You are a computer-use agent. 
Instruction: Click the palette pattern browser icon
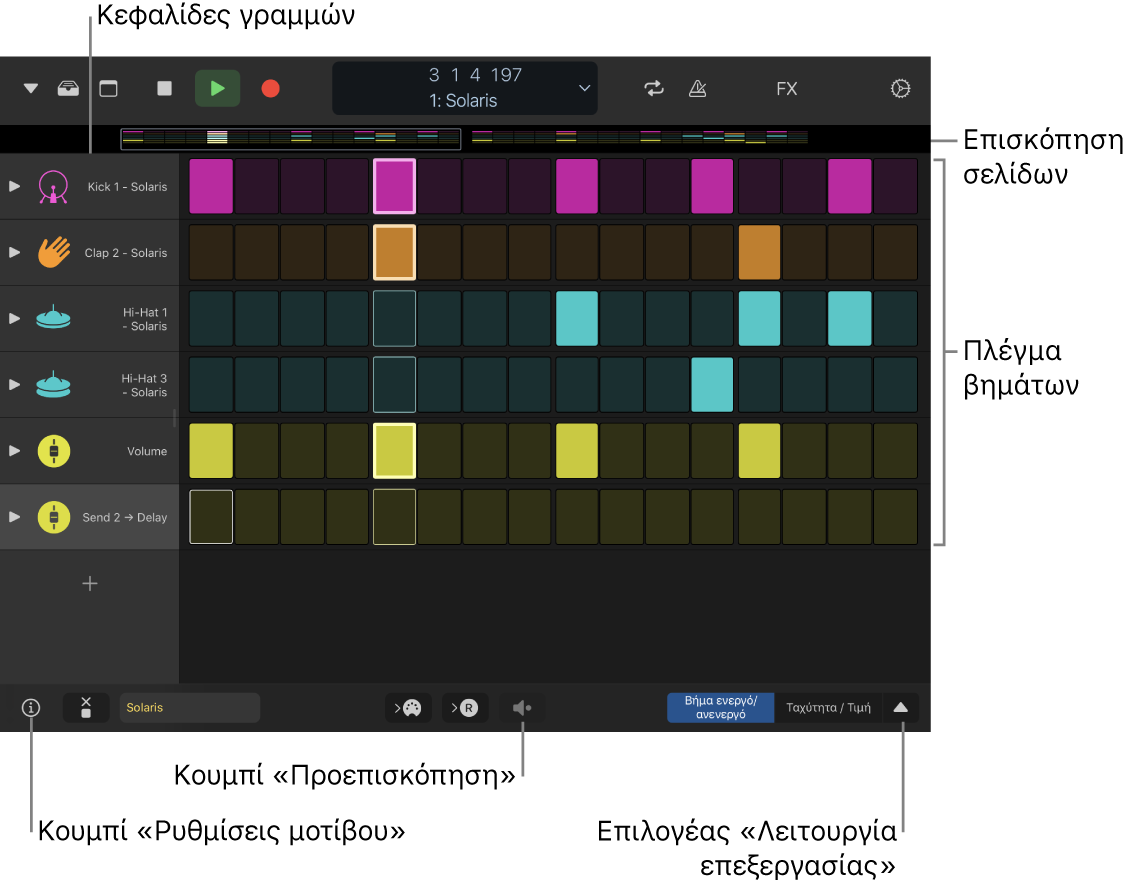pos(408,707)
